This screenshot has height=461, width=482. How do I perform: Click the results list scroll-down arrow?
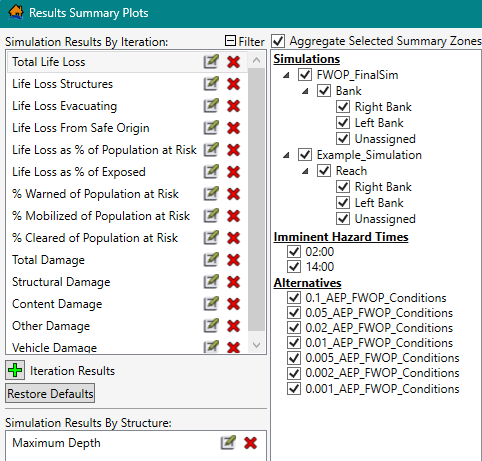(x=256, y=345)
